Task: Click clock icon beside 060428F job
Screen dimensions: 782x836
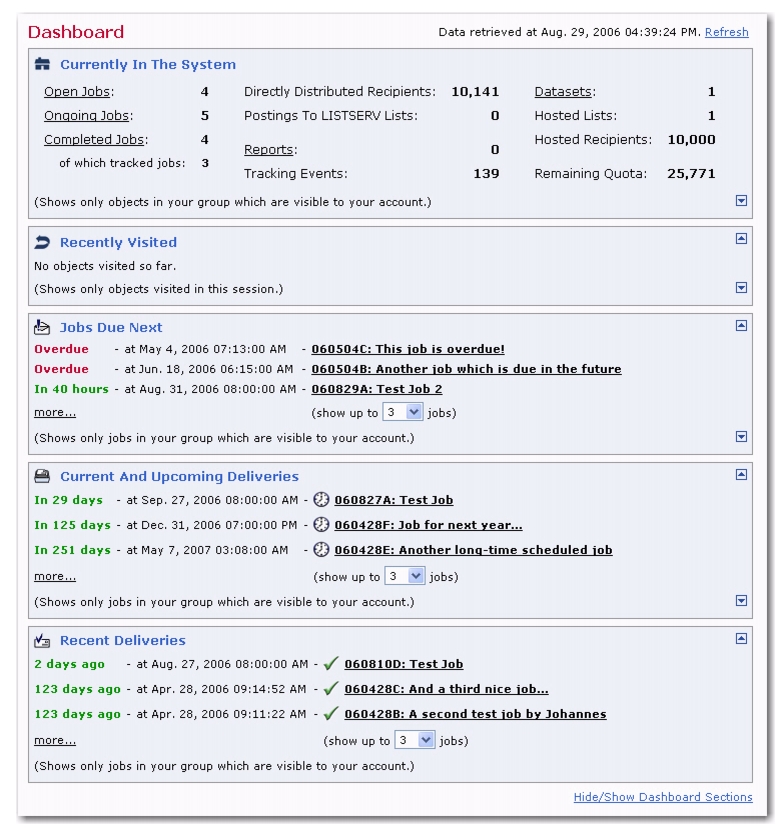Action: (321, 525)
